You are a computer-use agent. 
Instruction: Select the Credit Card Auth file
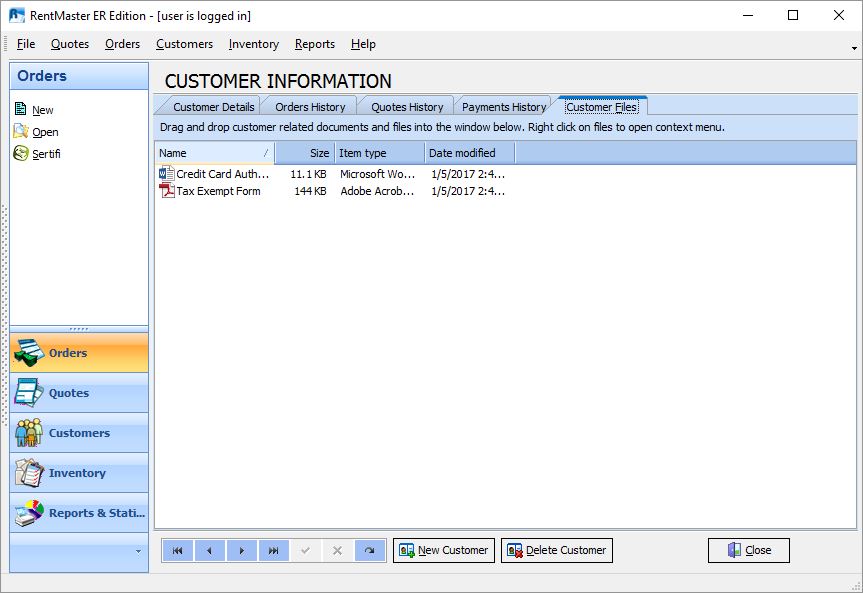[x=222, y=174]
